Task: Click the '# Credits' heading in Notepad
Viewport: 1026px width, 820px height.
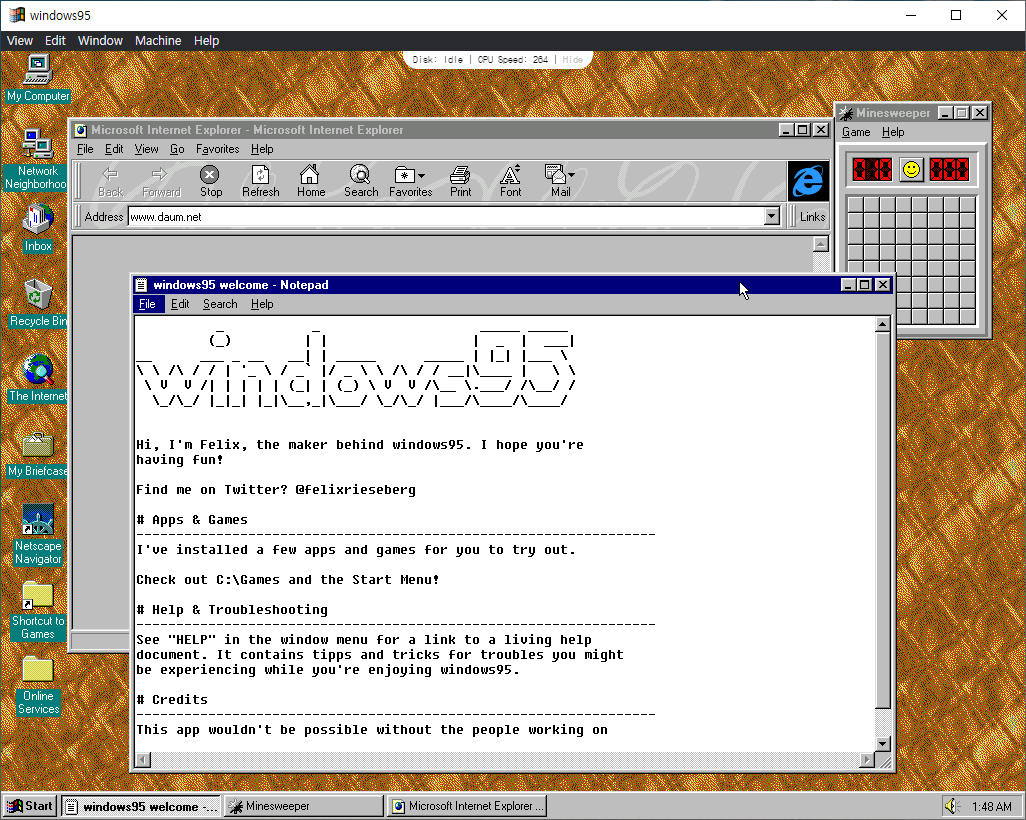Action: click(x=172, y=700)
